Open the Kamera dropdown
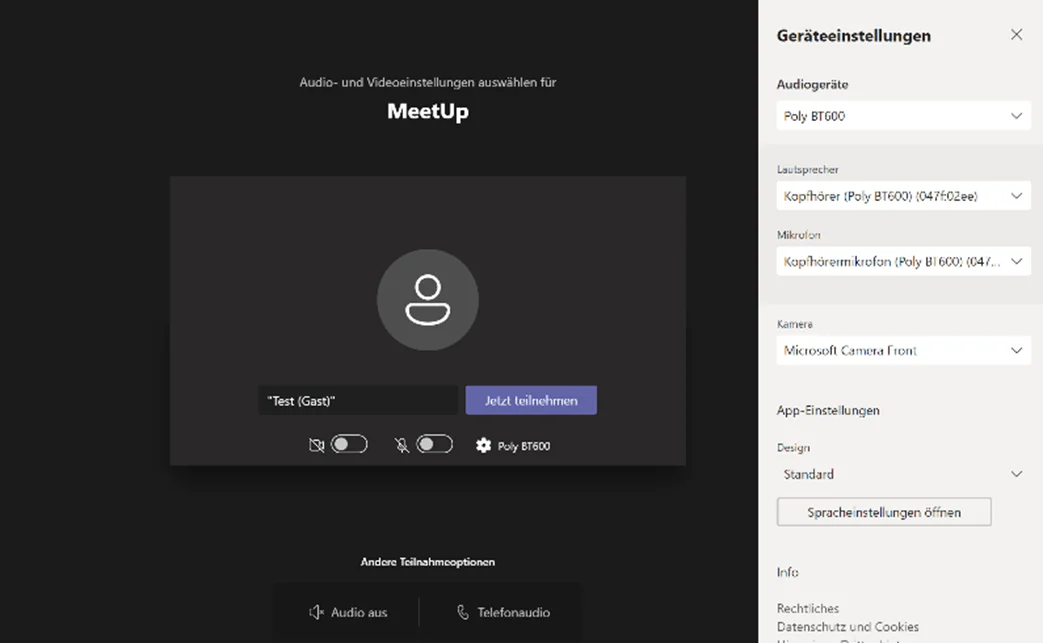The height and width of the screenshot is (643, 1043). 903,350
